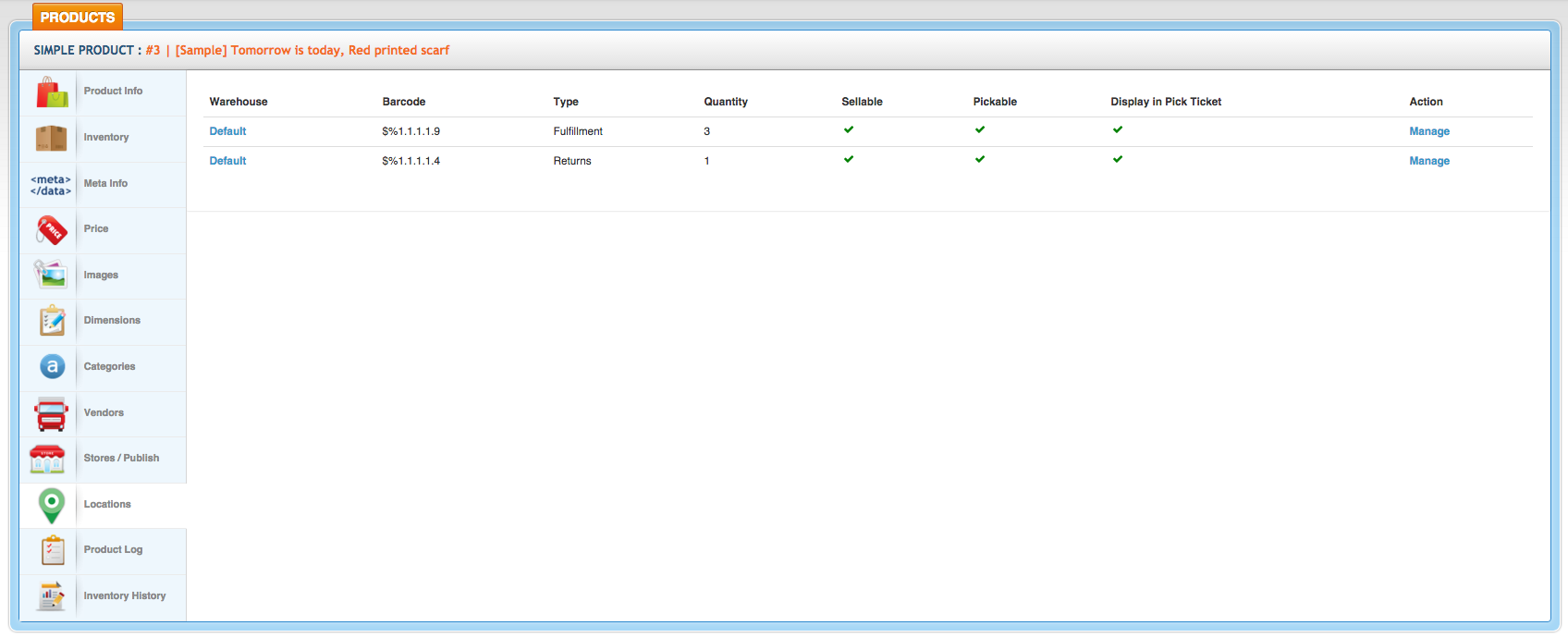The height and width of the screenshot is (638, 1568).
Task: Open the Meta Info tab
Action: click(105, 183)
